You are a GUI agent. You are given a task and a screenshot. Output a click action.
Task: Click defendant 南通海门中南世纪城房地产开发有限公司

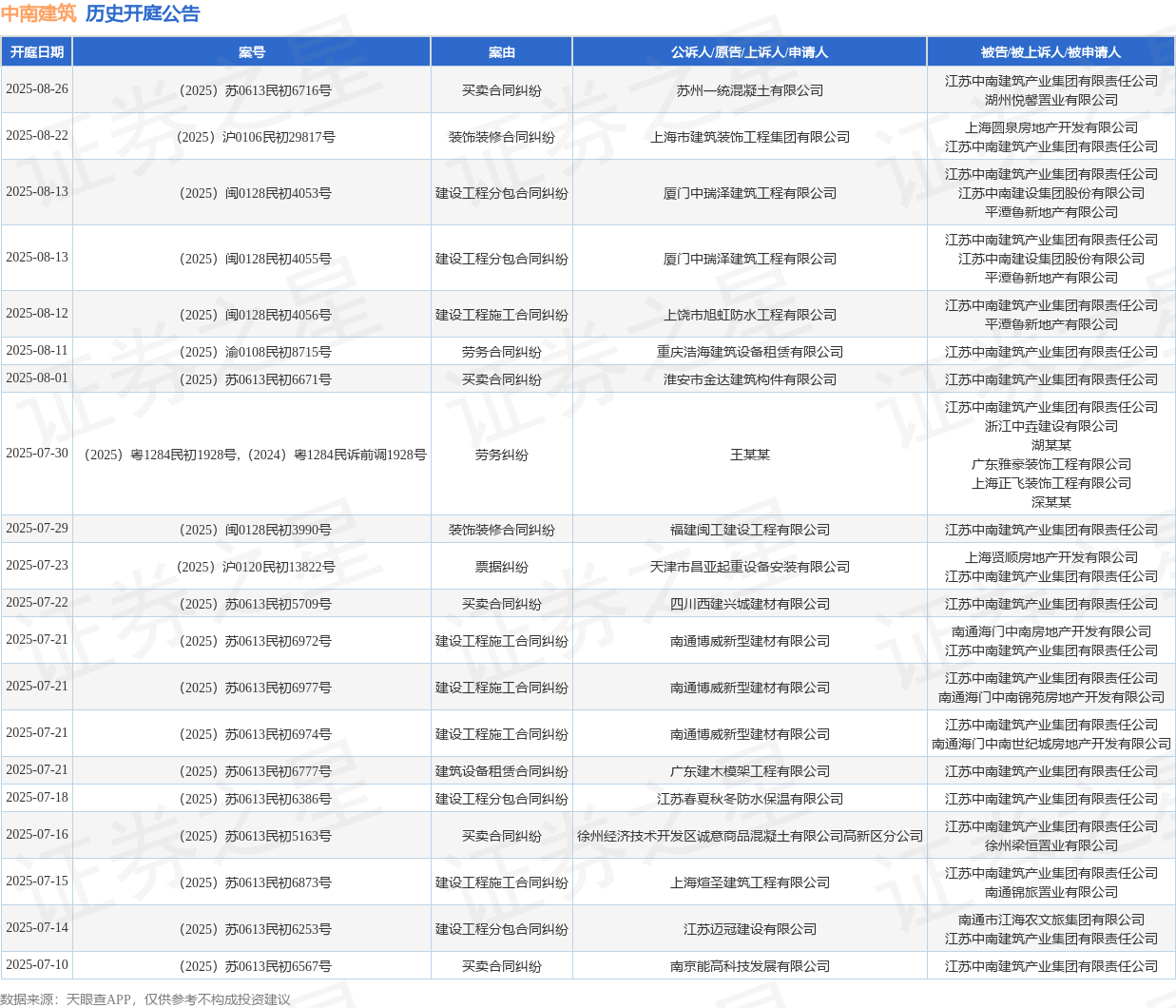point(1051,744)
